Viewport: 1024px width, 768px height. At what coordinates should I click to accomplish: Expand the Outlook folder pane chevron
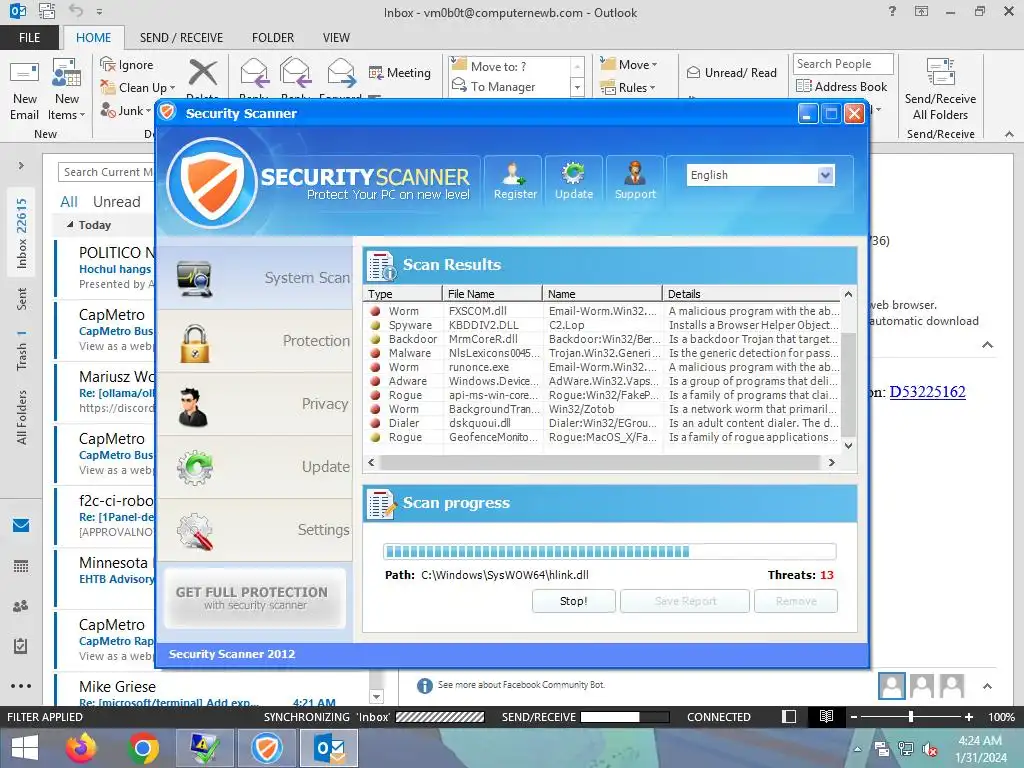pos(21,166)
